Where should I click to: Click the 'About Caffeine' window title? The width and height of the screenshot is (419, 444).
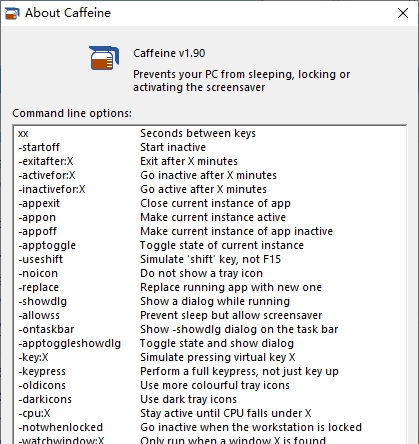[68, 13]
